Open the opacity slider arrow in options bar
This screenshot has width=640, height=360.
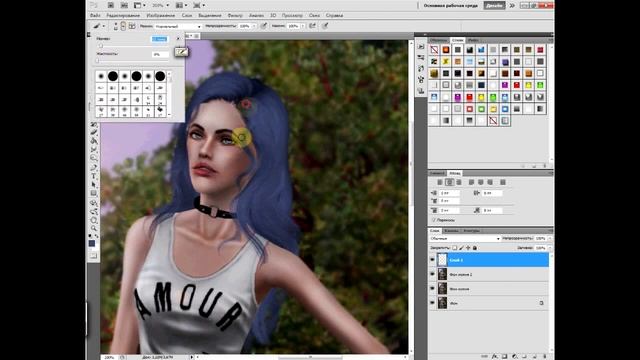[254, 26]
